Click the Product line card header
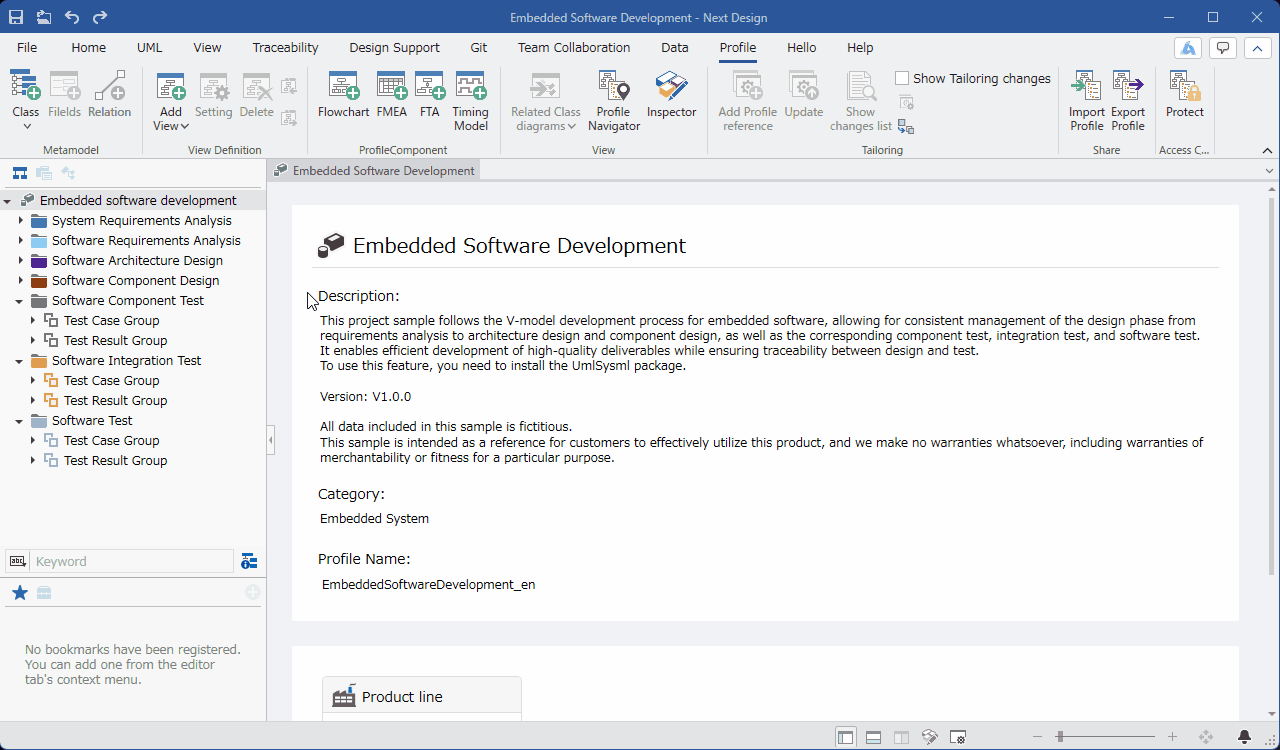 point(422,696)
